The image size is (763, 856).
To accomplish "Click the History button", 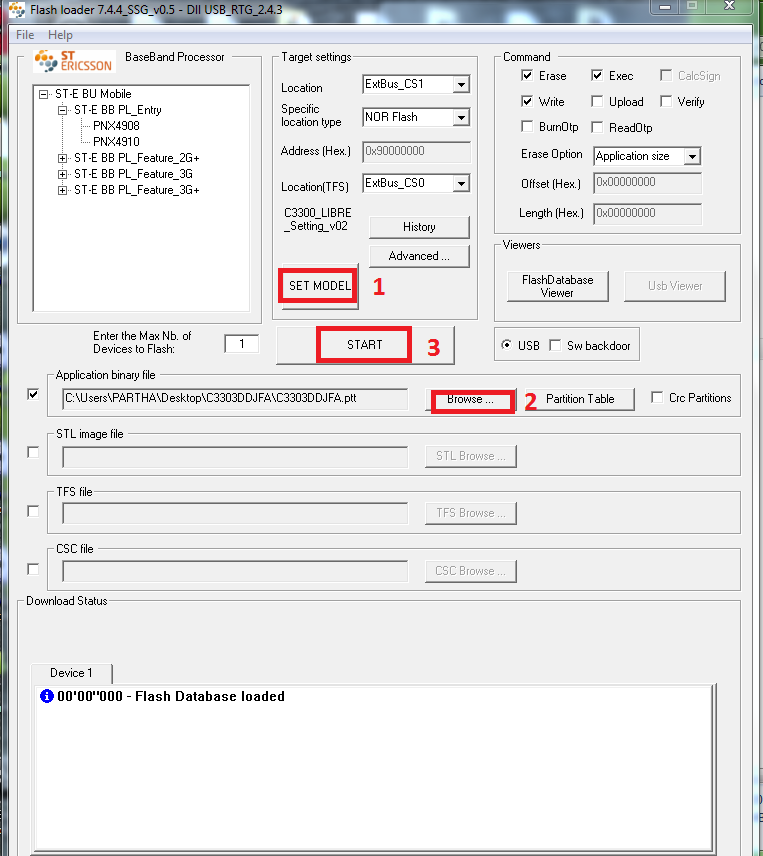I will pos(419,227).
